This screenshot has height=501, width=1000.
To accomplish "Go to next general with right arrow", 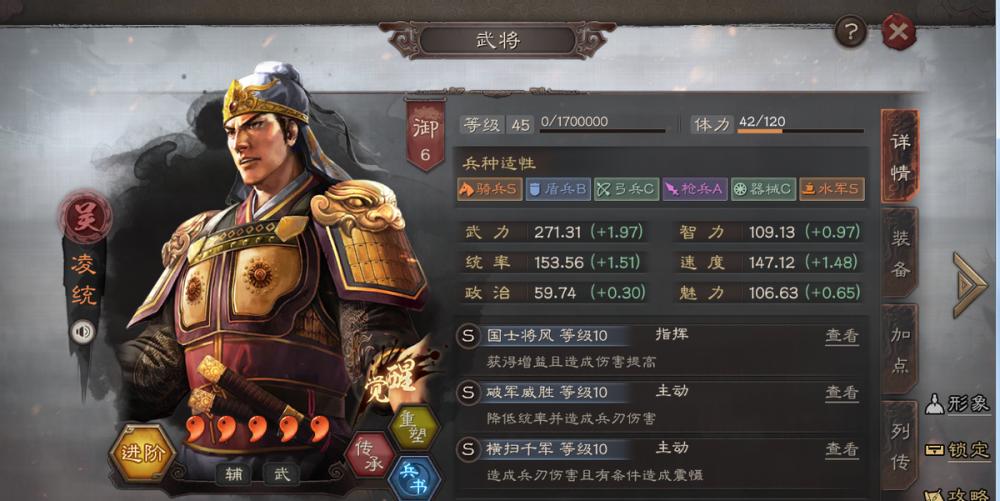I will click(970, 284).
